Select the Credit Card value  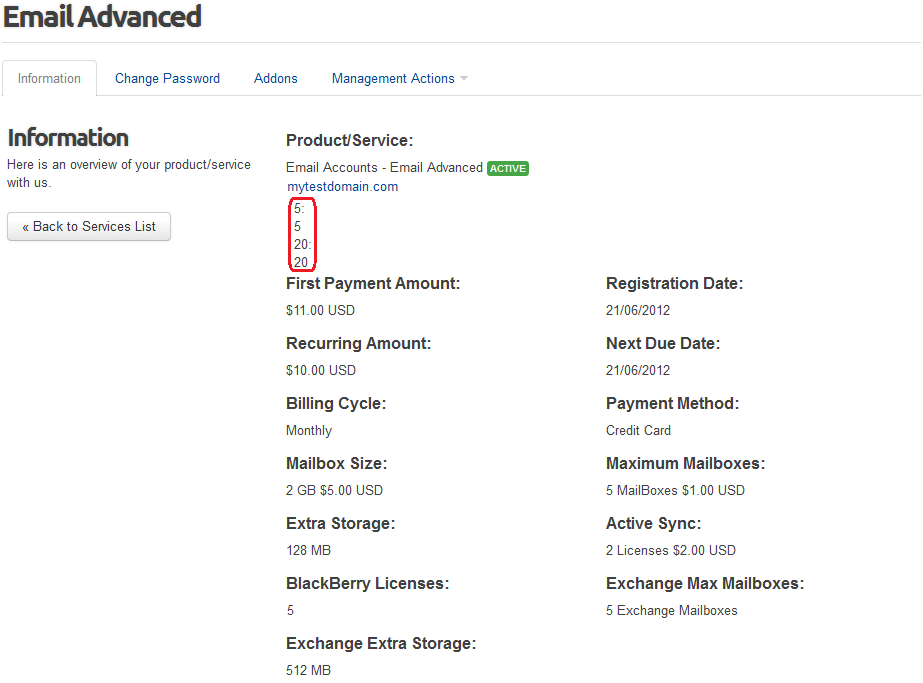point(639,431)
